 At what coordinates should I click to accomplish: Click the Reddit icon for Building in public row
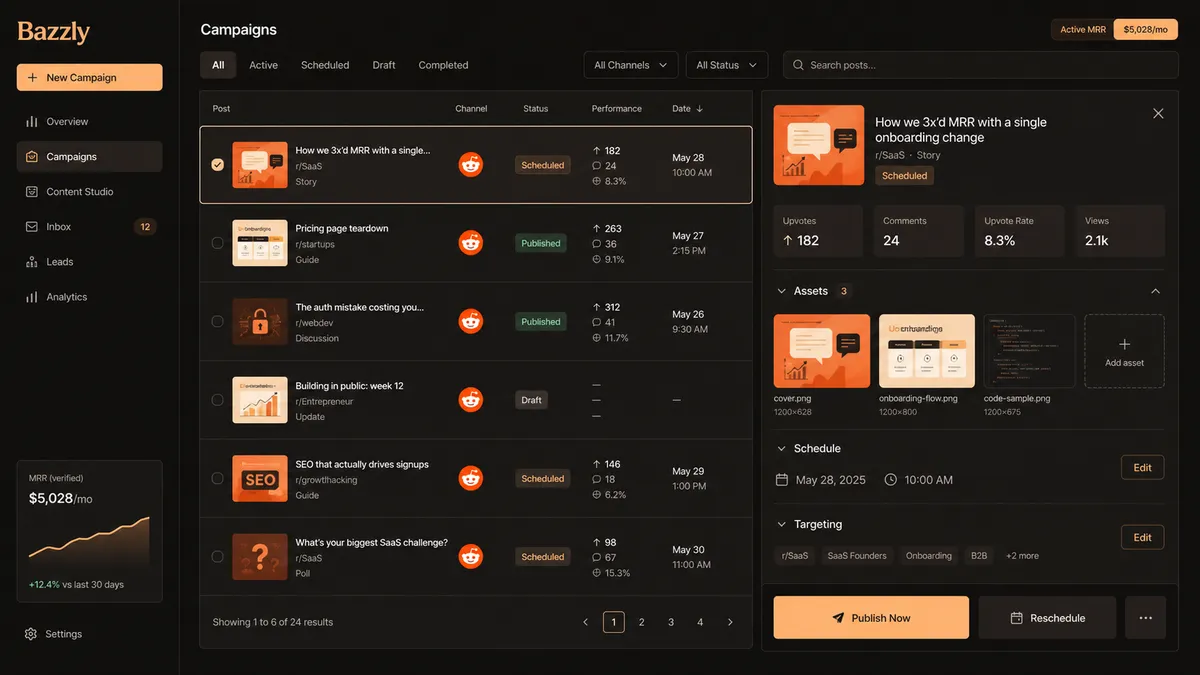pos(470,400)
